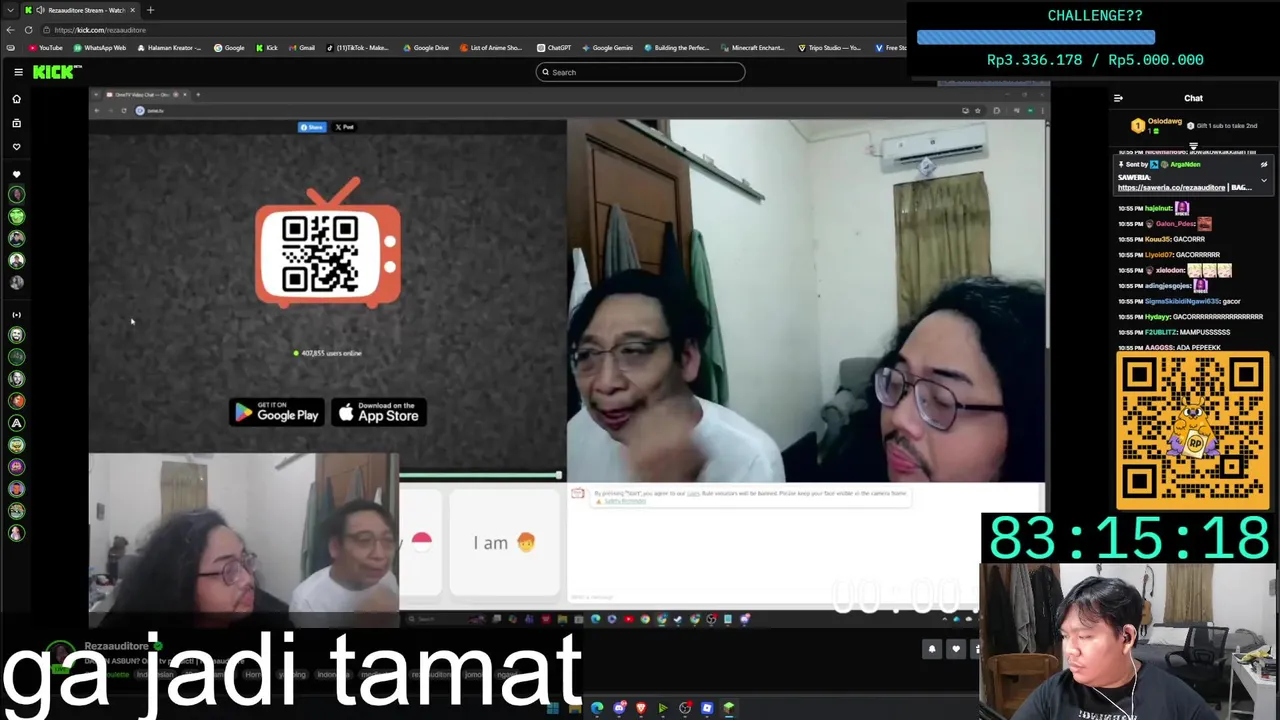Screen dimensions: 1280x720
Task: Open the TikTok bookmark
Action: 357,47
